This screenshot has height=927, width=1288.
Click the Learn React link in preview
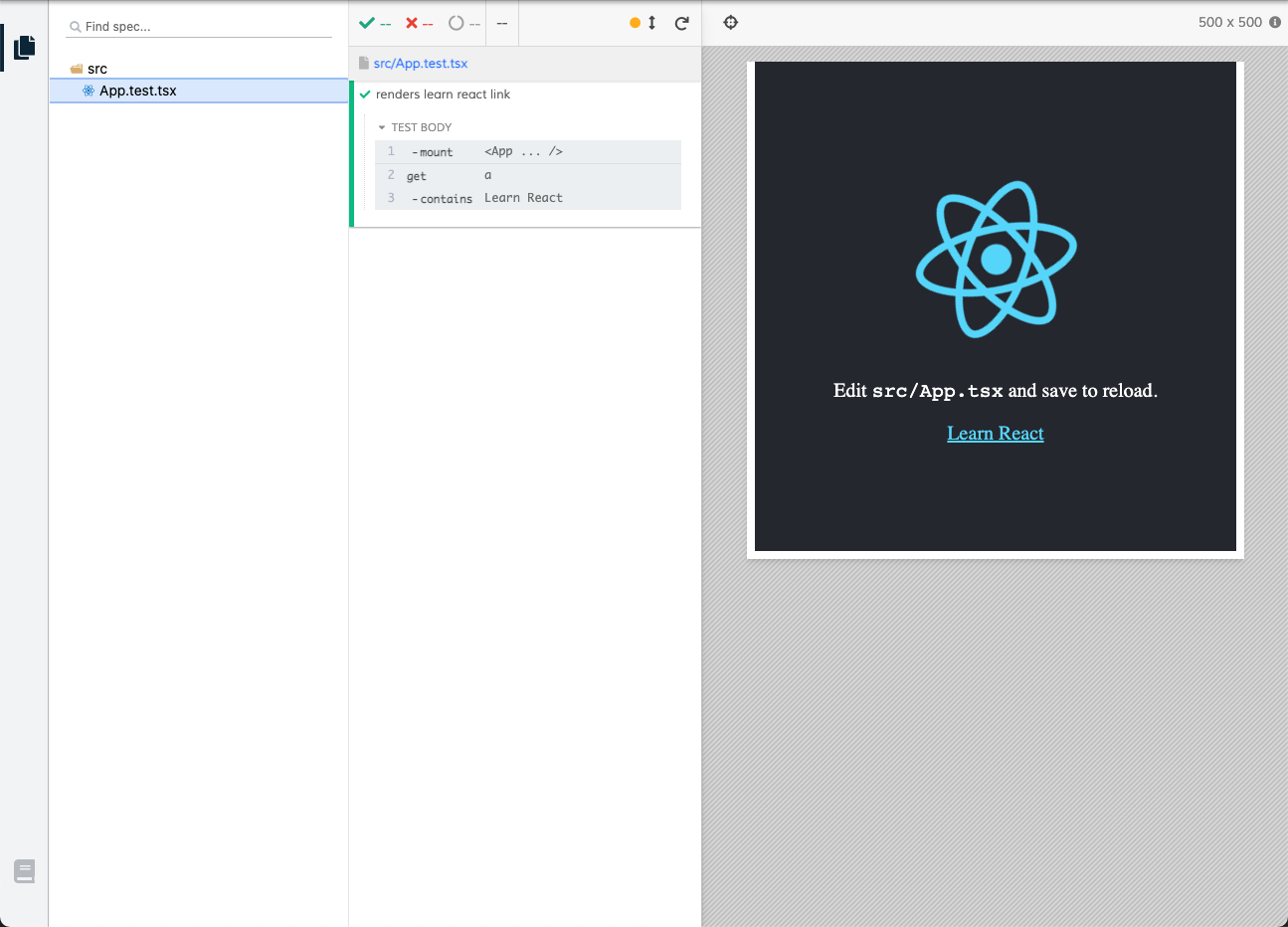(996, 434)
